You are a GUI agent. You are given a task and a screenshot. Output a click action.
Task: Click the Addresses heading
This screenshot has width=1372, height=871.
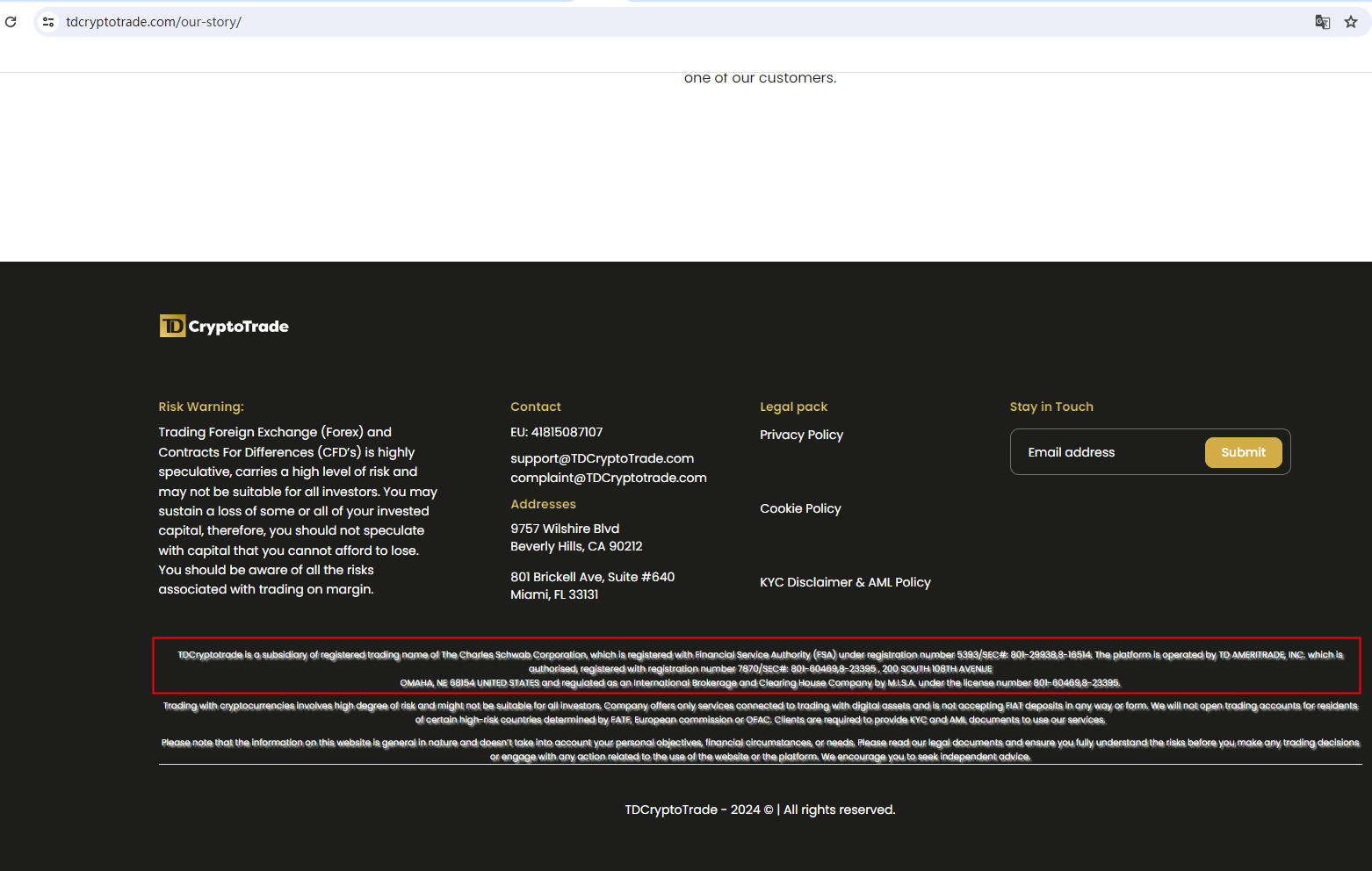click(544, 504)
